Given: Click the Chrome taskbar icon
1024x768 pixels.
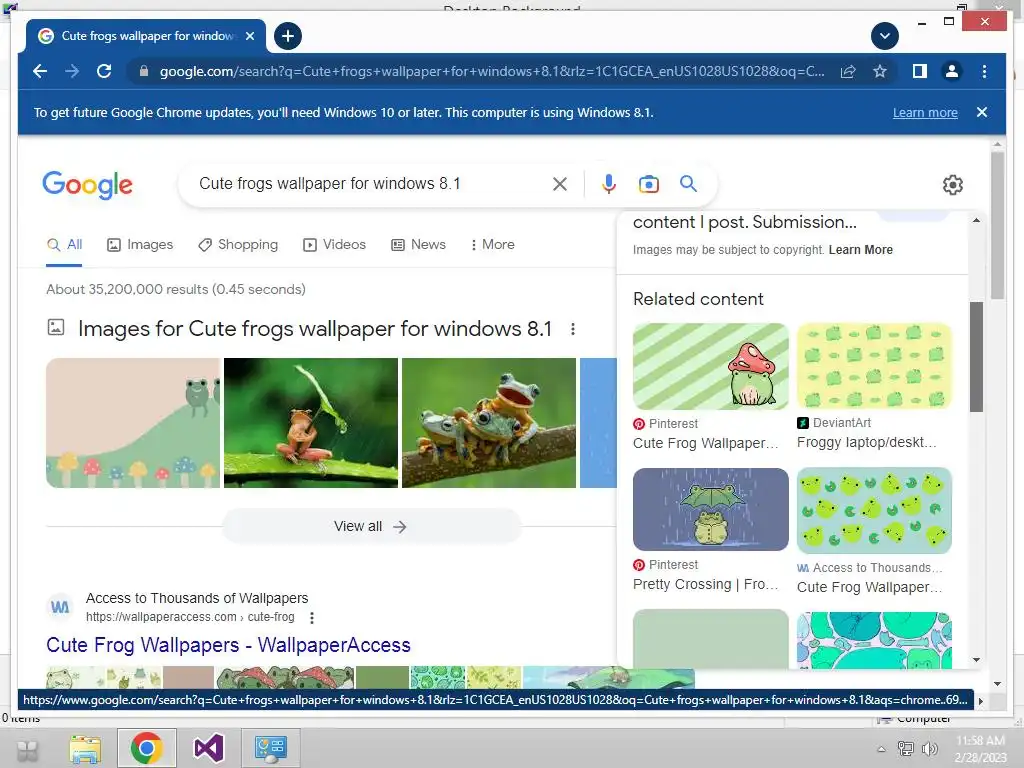Looking at the screenshot, I should [146, 748].
